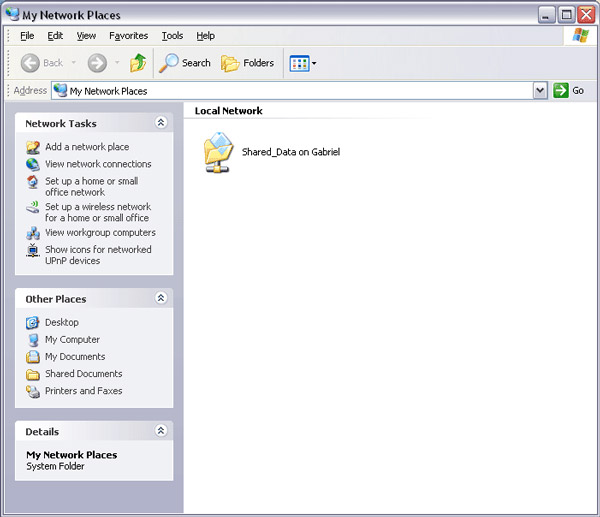Open the Favorites menu
Screen dimensions: 600x517
(128, 36)
